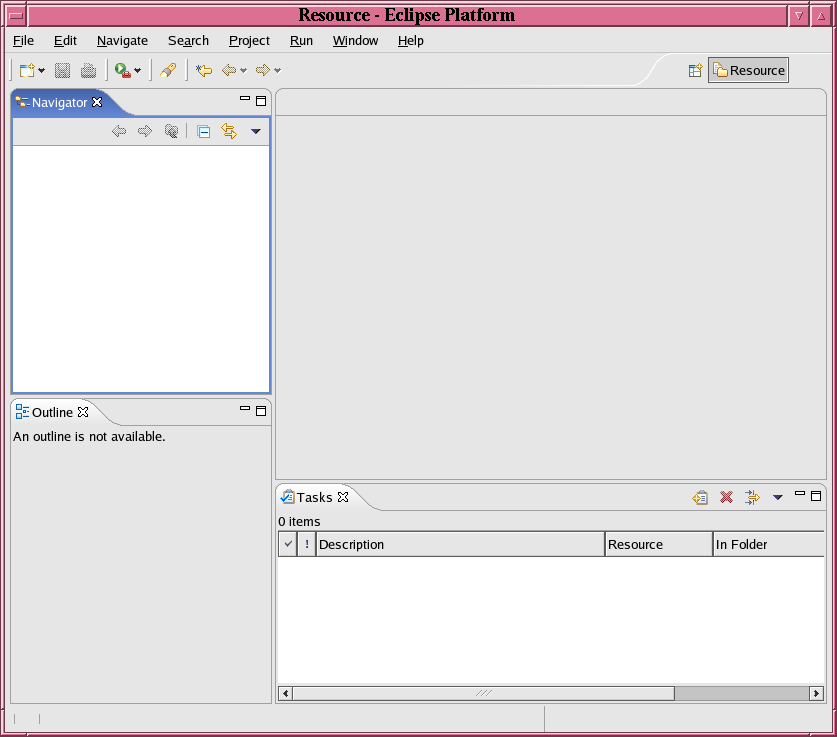
Task: Open the File menu
Action: coord(23,41)
